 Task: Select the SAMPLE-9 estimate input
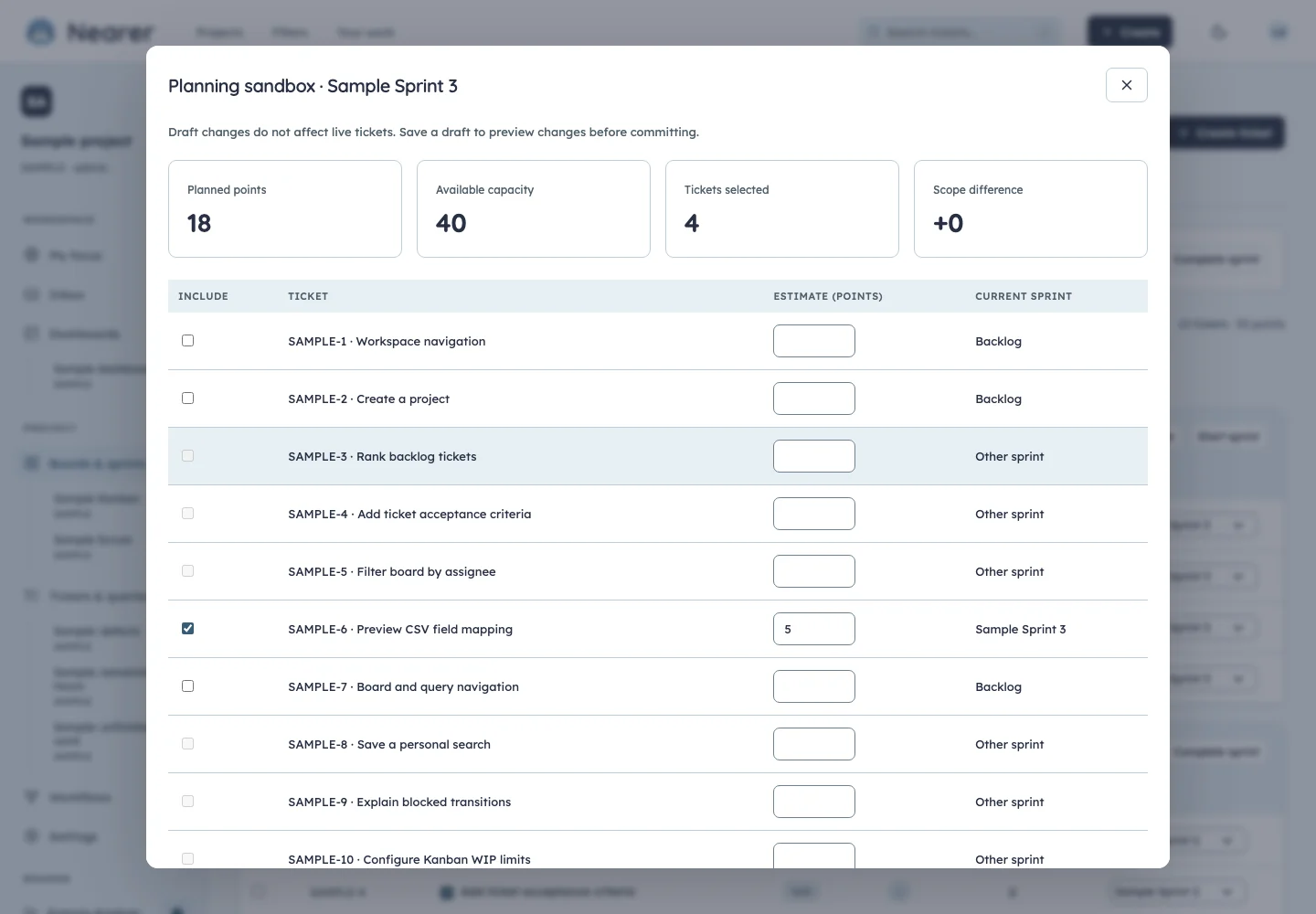click(814, 802)
